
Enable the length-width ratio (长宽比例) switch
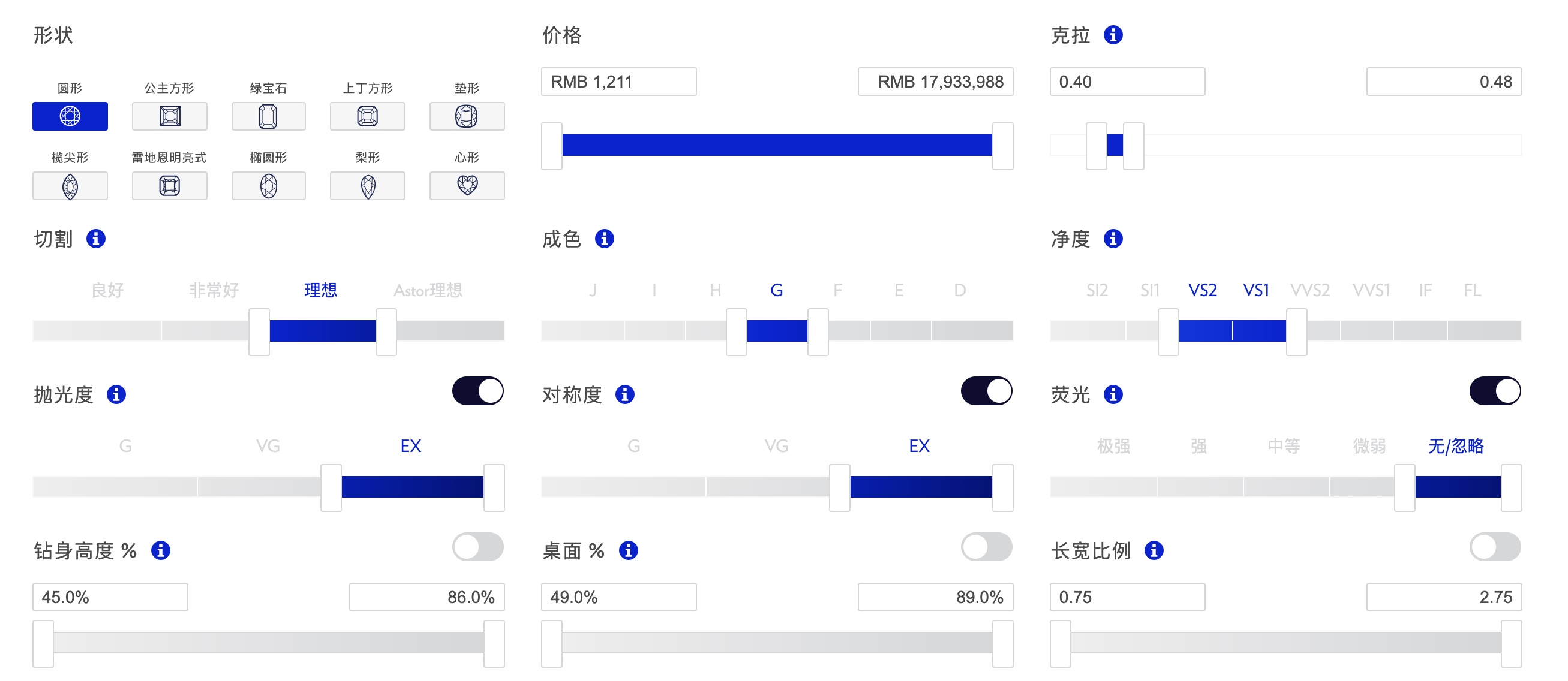pos(1494,547)
